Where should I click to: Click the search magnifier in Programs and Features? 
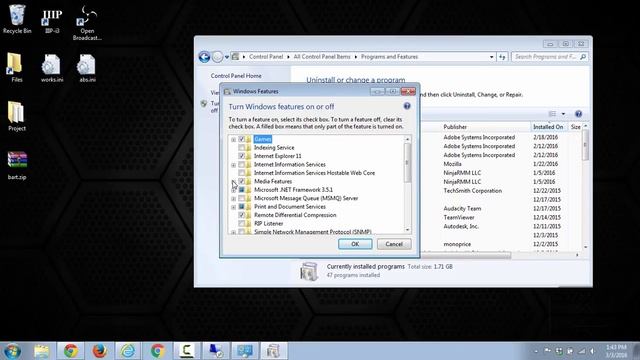tap(583, 57)
